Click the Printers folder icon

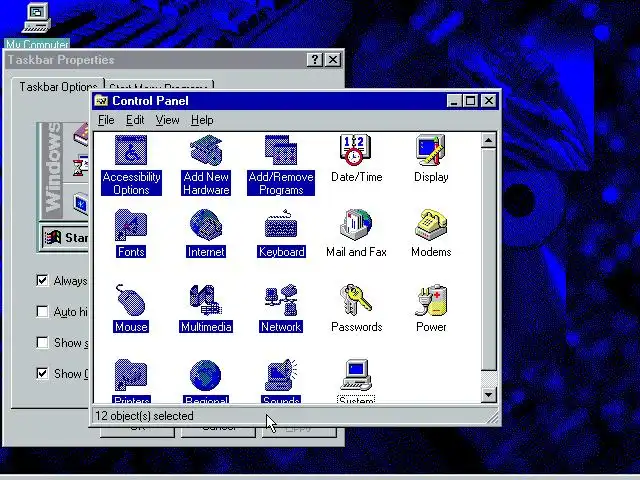pyautogui.click(x=131, y=375)
